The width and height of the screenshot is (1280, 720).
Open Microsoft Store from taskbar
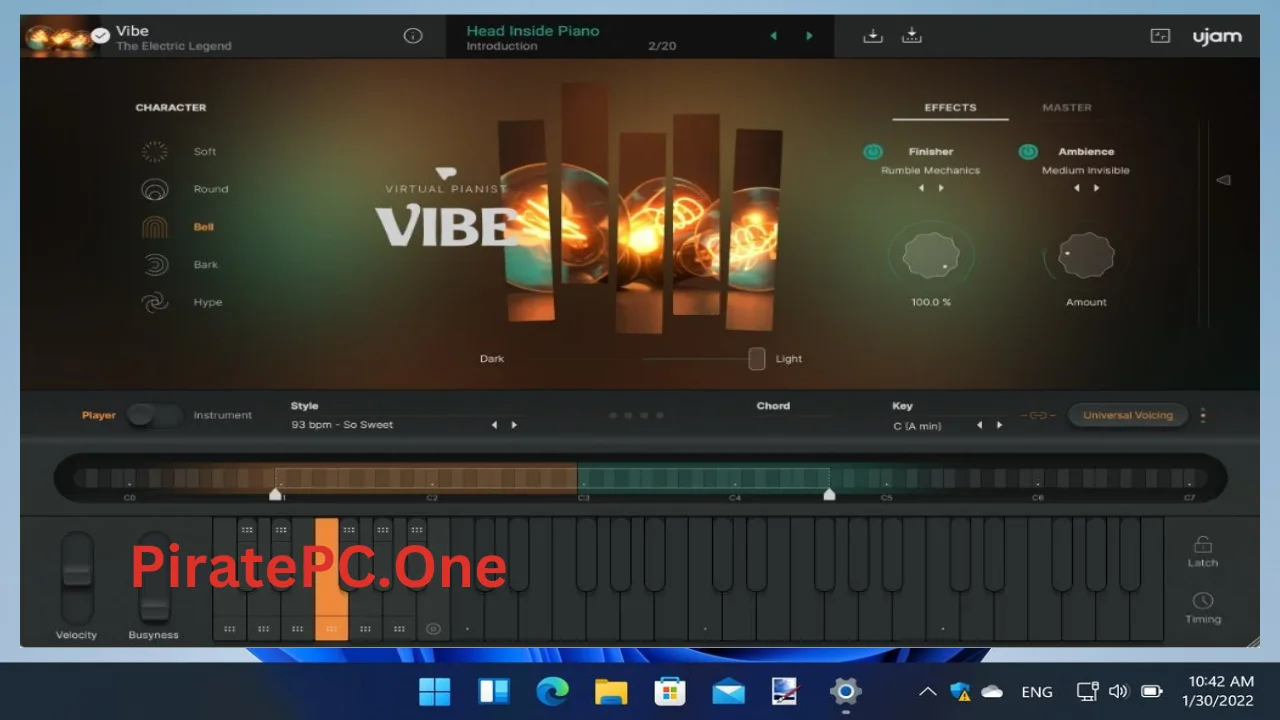pos(669,691)
